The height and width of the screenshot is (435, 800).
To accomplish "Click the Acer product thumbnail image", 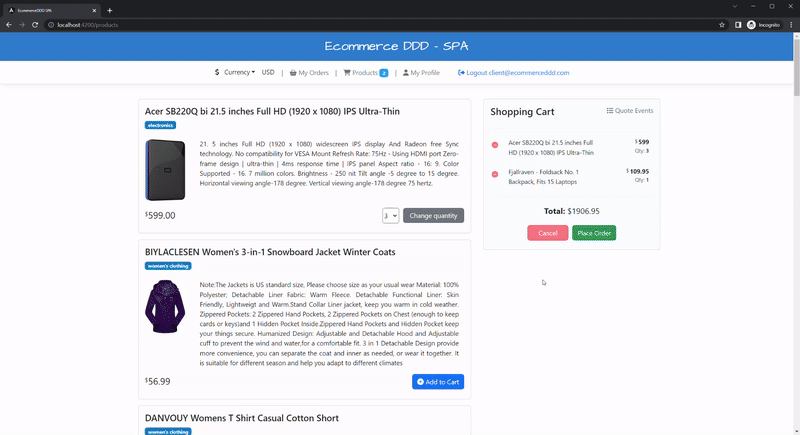I will (x=165, y=170).
